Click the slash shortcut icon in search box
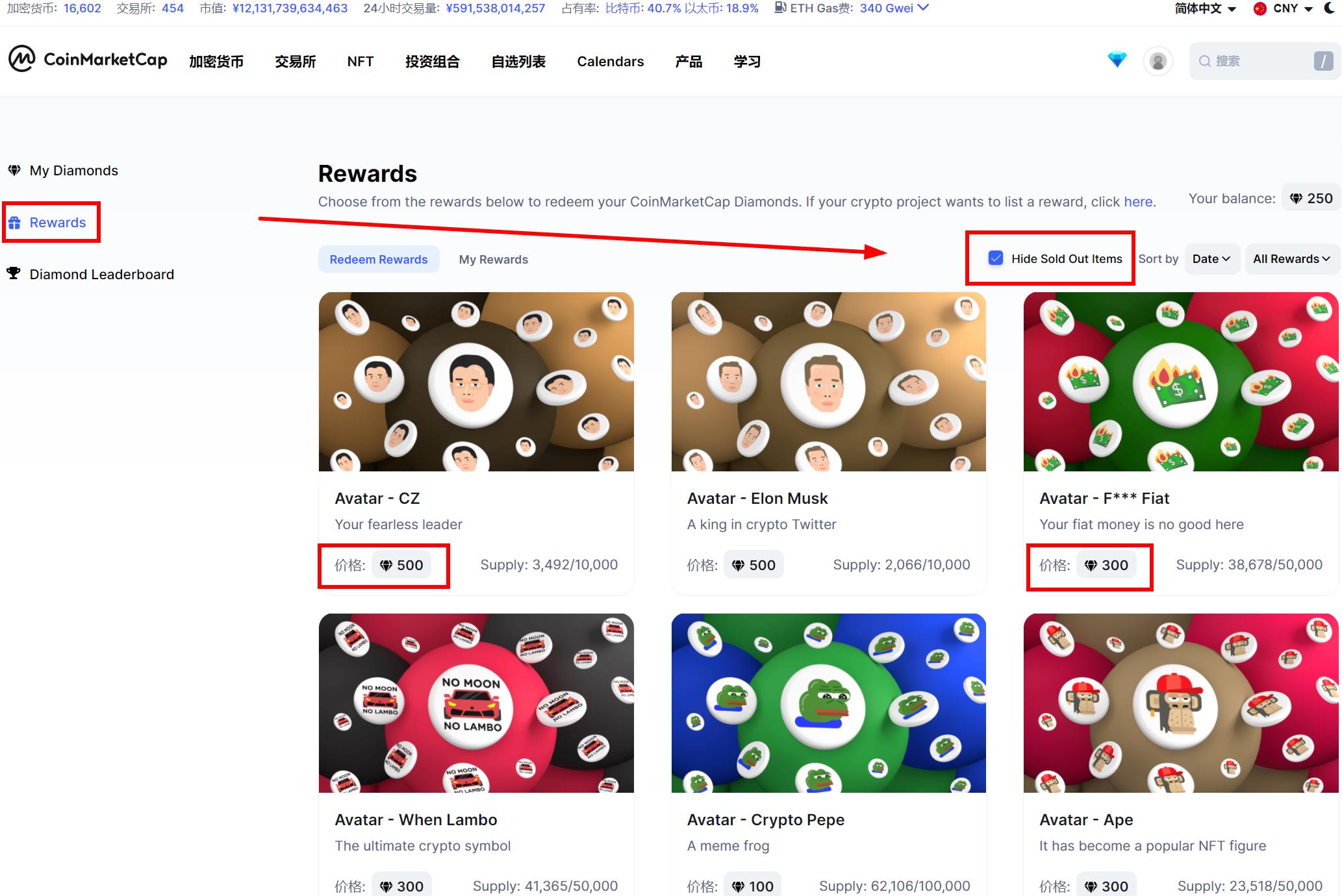Viewport: 1342px width, 896px height. 1323,61
